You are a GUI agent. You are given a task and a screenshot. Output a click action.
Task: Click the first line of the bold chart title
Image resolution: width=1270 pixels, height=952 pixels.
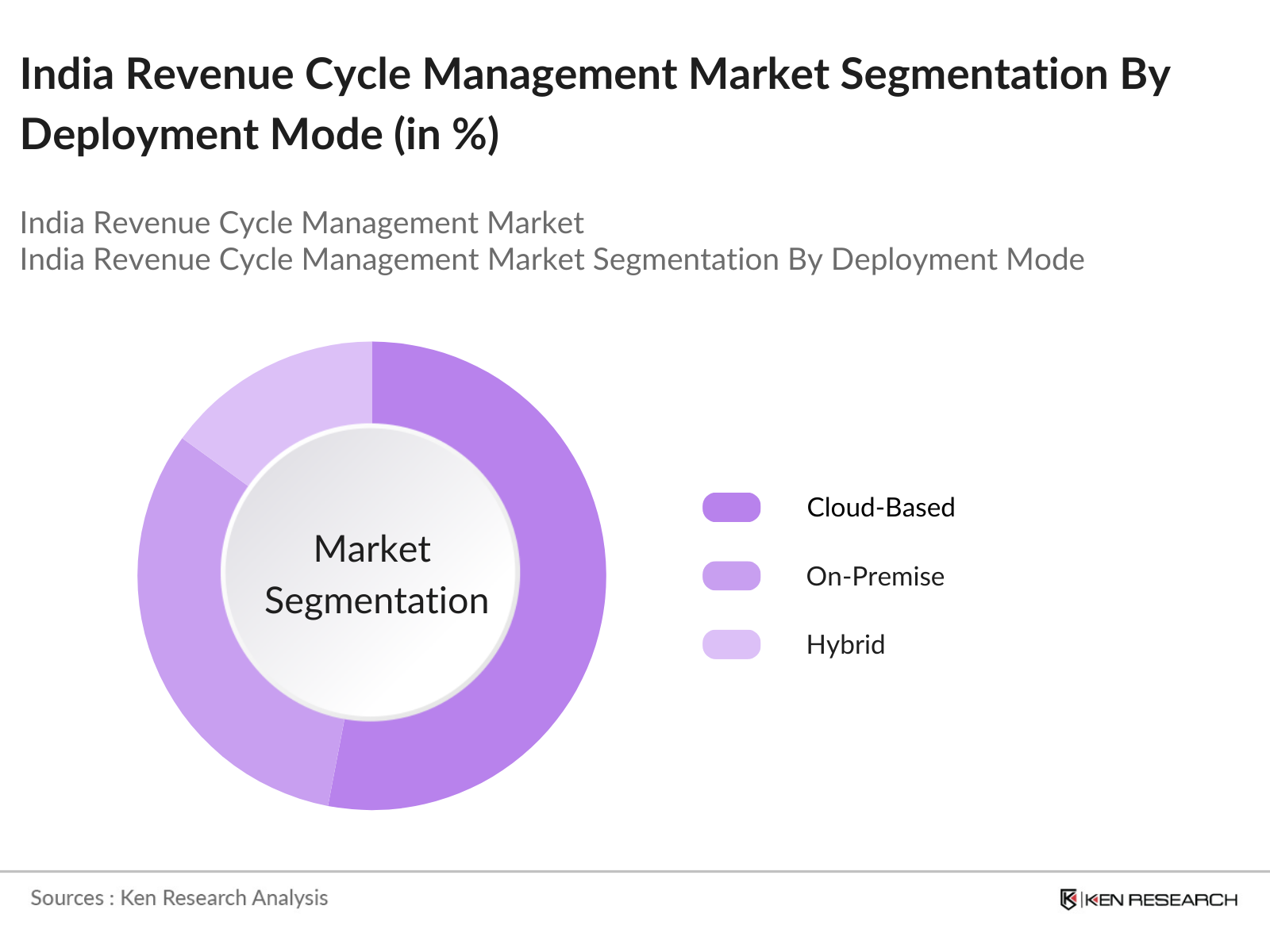point(595,75)
